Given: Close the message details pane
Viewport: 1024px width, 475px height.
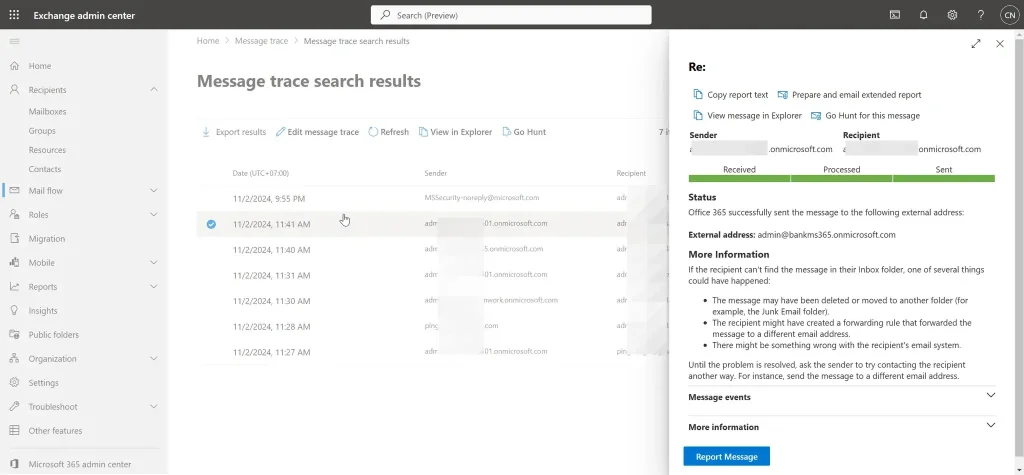Looking at the screenshot, I should (x=1000, y=44).
